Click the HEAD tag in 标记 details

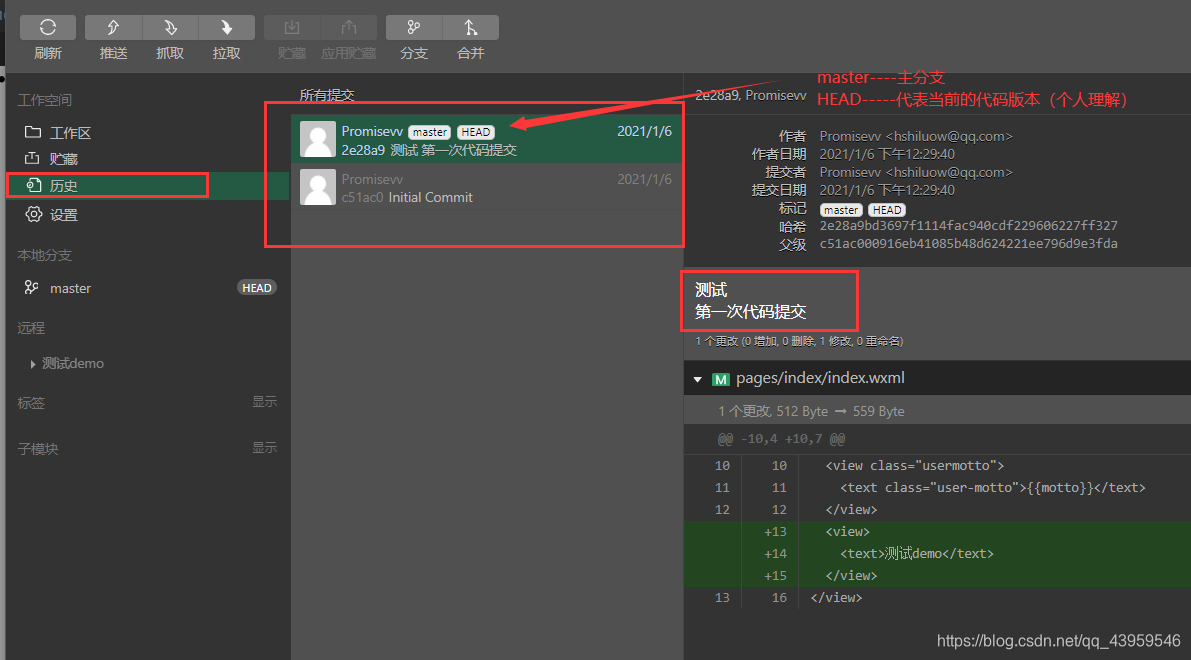point(887,210)
